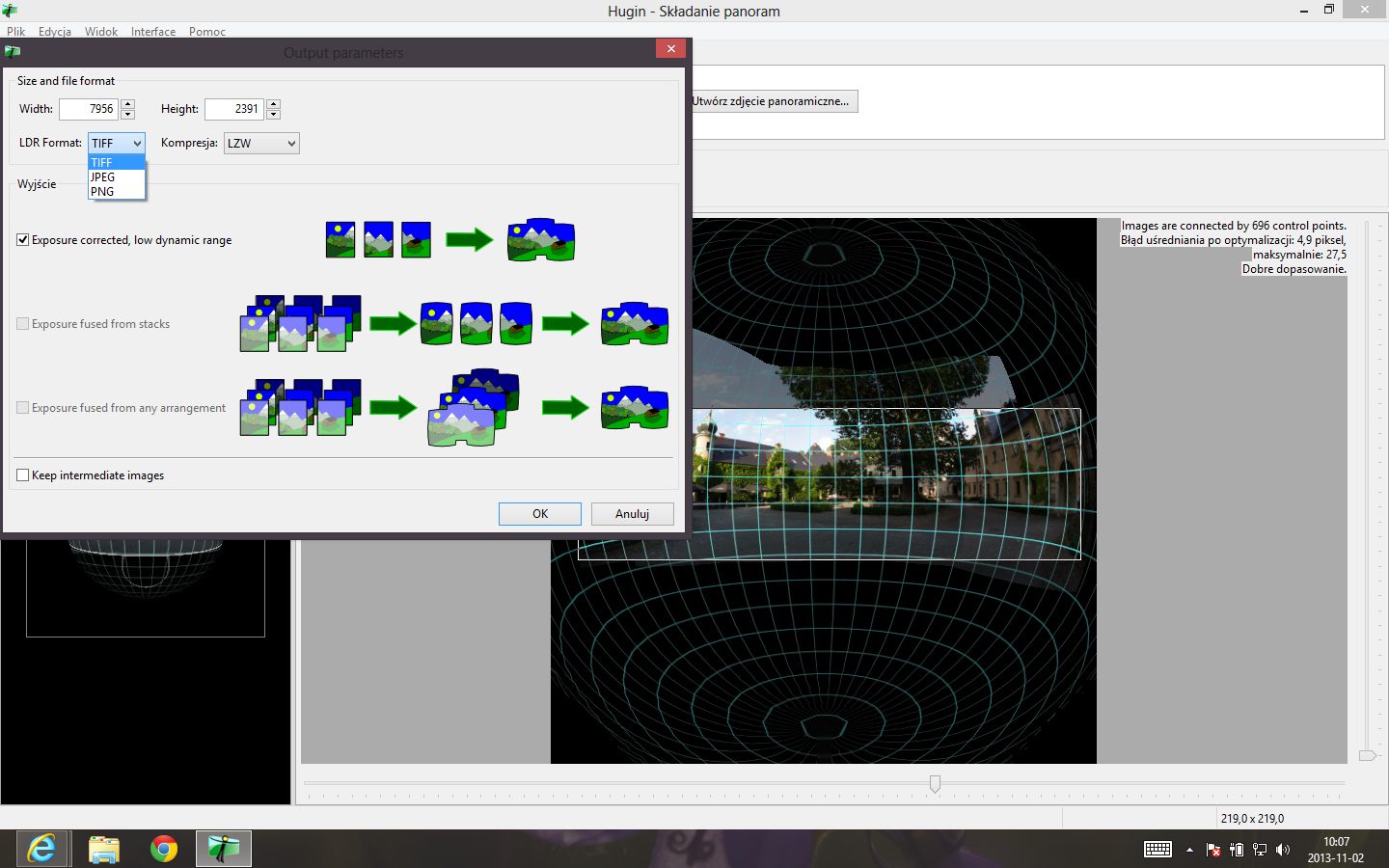The width and height of the screenshot is (1389, 868).
Task: Increase Height with the up spinner arrow
Action: click(x=274, y=103)
